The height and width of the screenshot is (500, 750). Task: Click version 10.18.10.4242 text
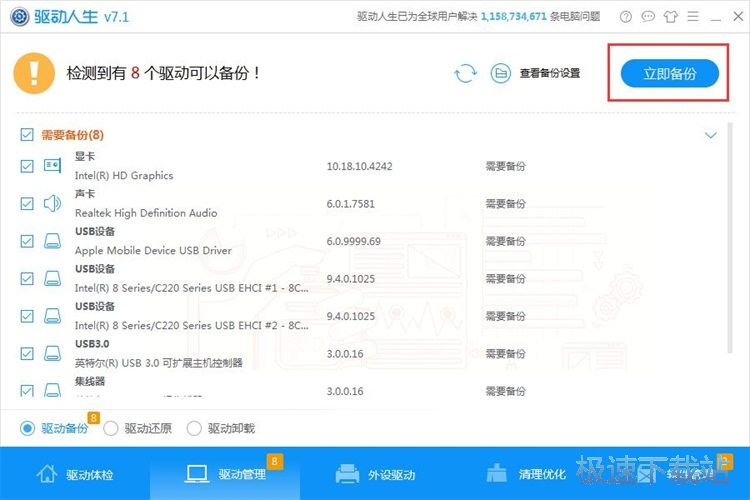point(359,167)
